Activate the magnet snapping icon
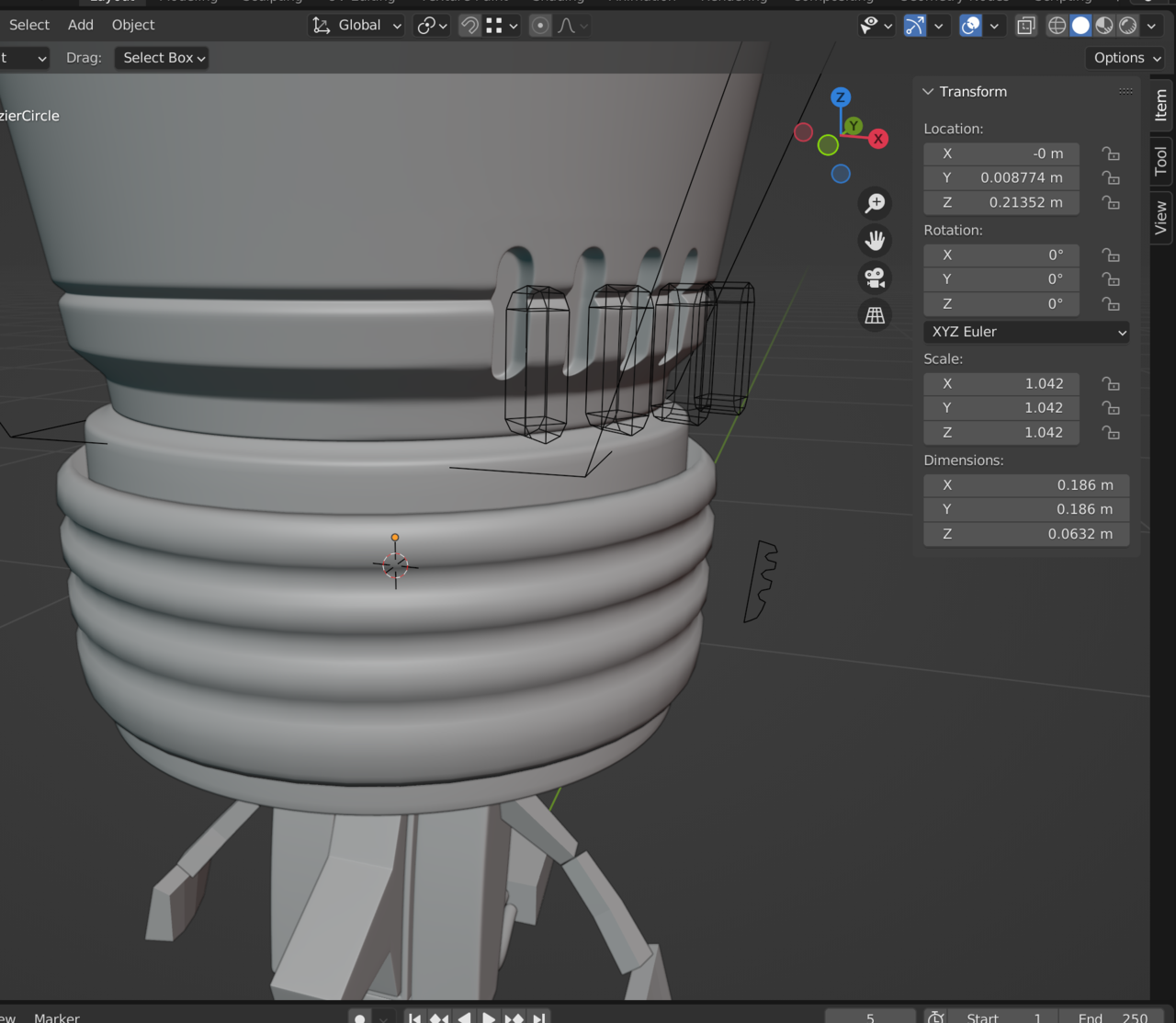This screenshot has width=1176, height=1023. pos(468,25)
